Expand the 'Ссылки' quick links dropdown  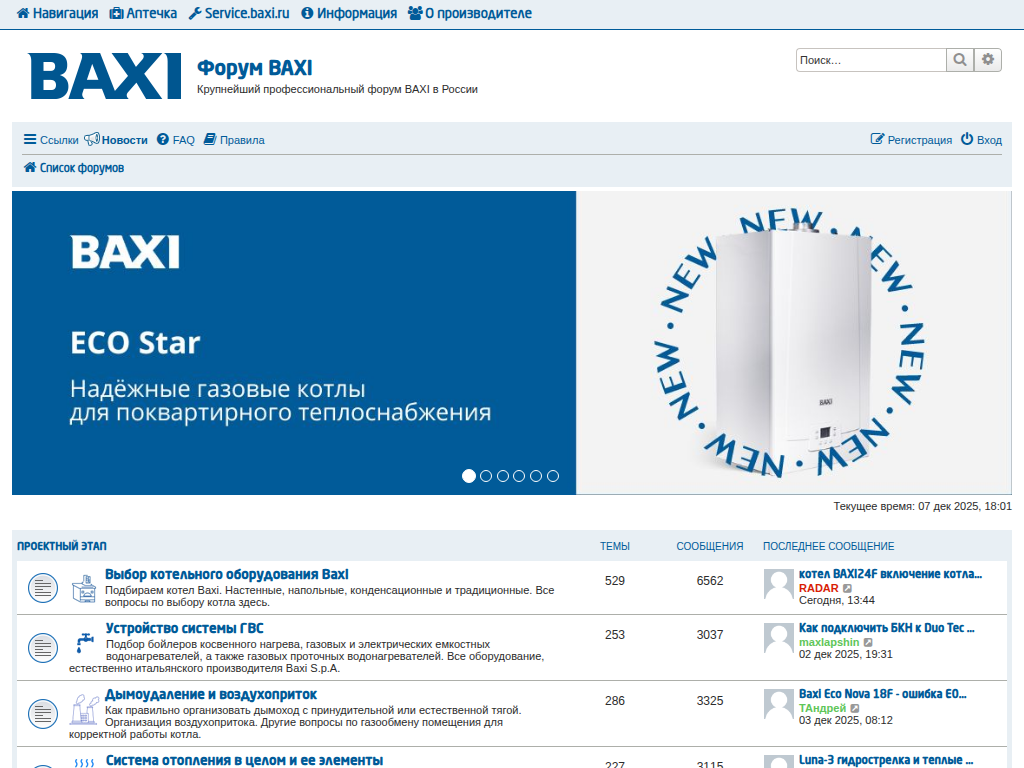pos(51,140)
